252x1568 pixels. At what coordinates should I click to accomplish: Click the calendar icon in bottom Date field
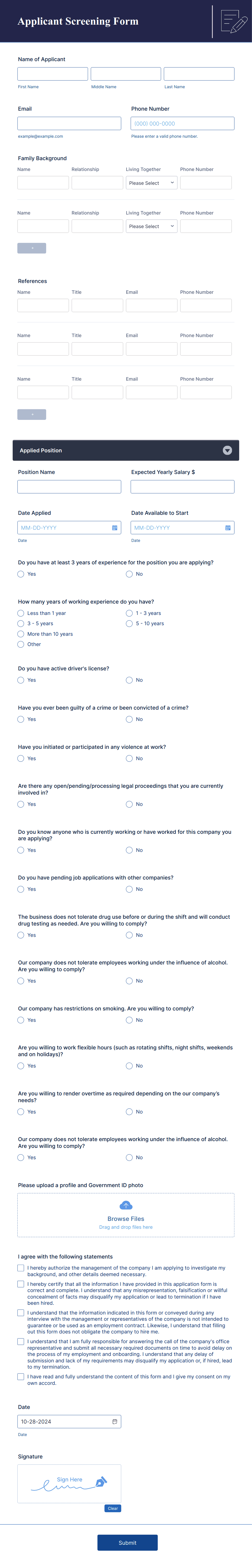click(x=115, y=1421)
